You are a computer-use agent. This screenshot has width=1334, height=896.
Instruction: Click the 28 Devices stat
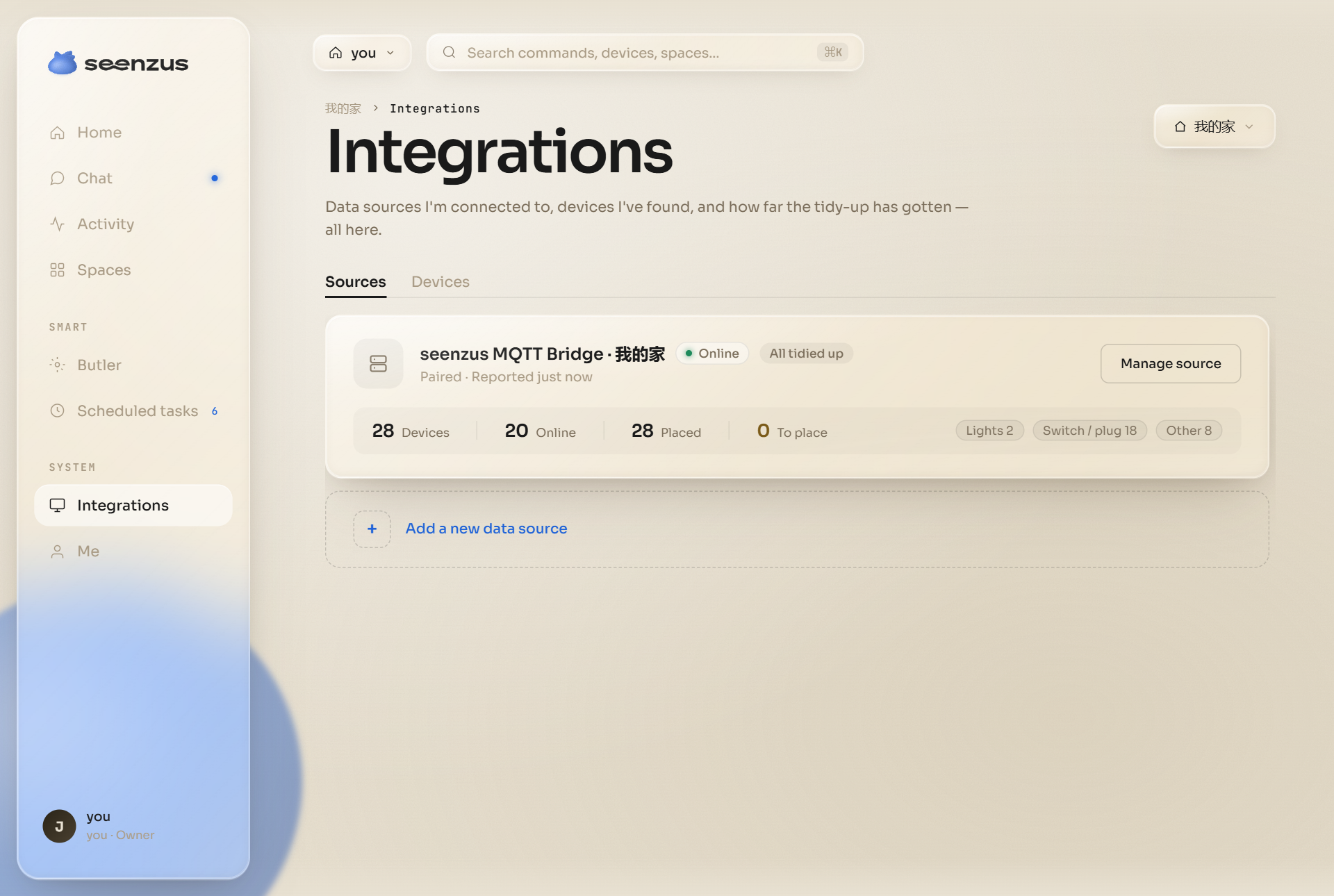pos(411,431)
